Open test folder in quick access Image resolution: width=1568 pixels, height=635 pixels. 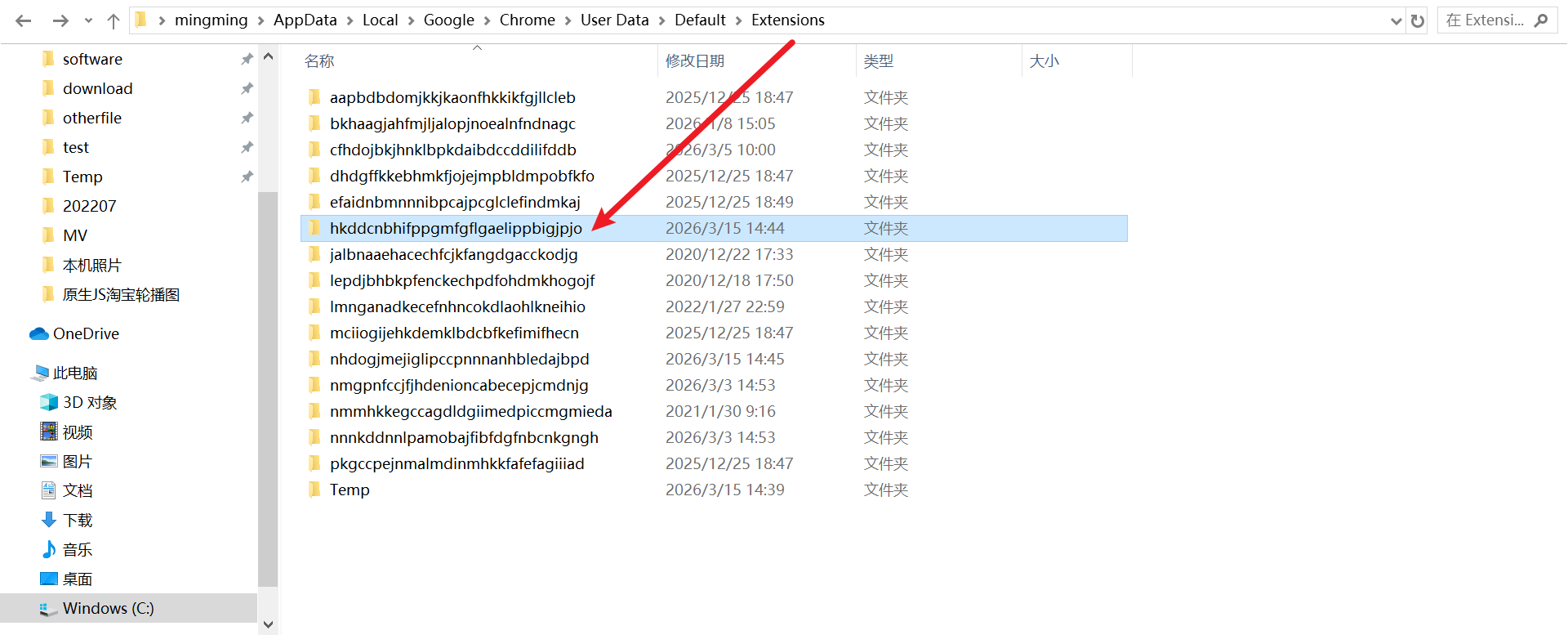(x=76, y=148)
